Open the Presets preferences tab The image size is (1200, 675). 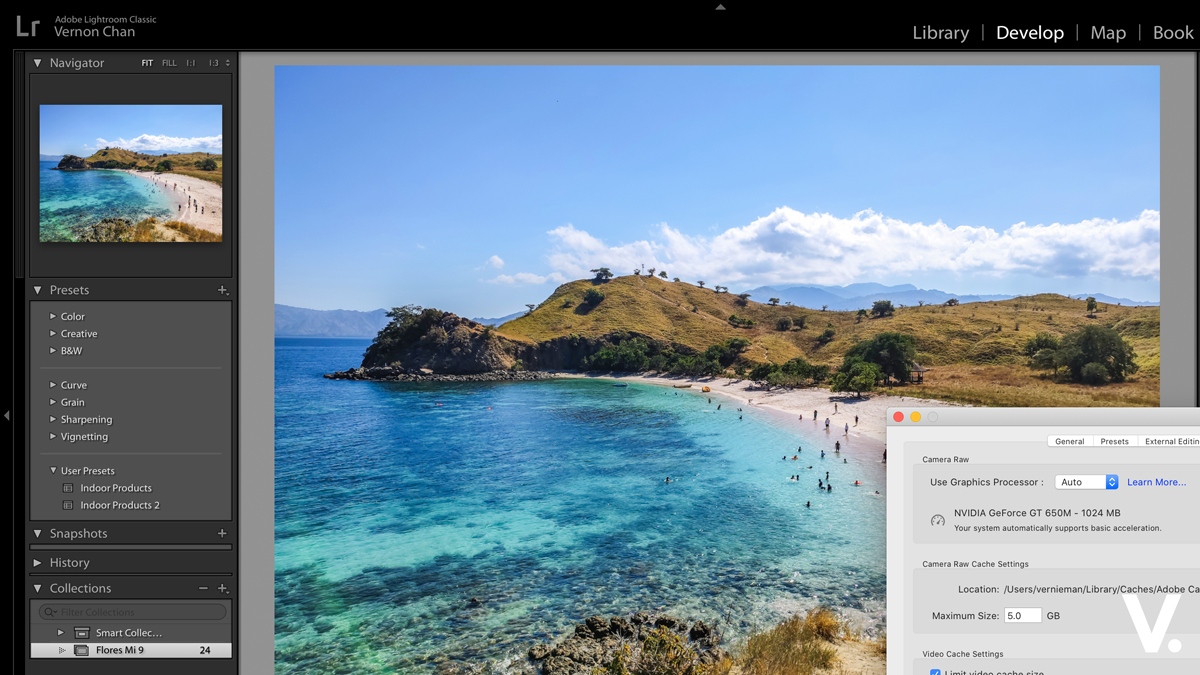tap(1114, 441)
